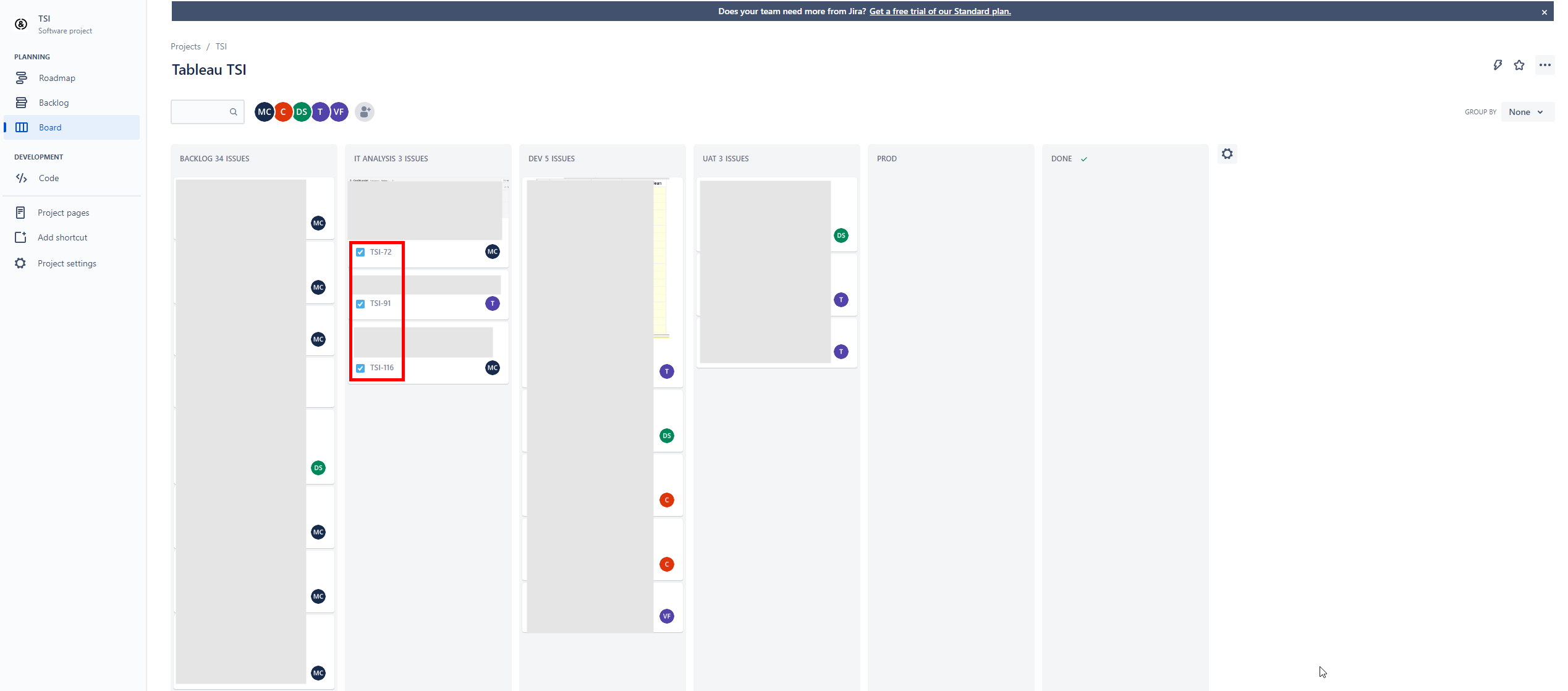1568x691 pixels.
Task: Open the more options ellipsis menu
Action: pyautogui.click(x=1545, y=65)
